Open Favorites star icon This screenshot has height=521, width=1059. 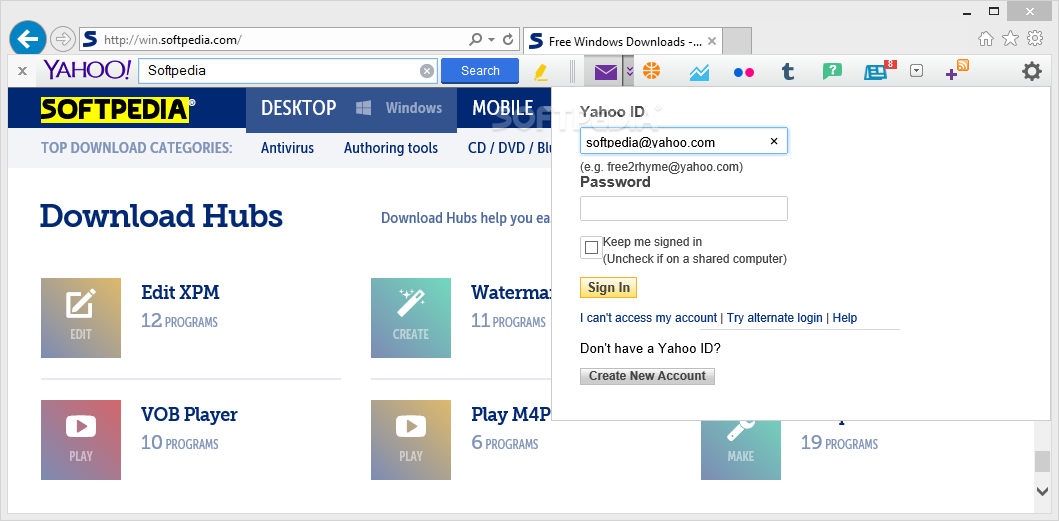(x=1010, y=39)
